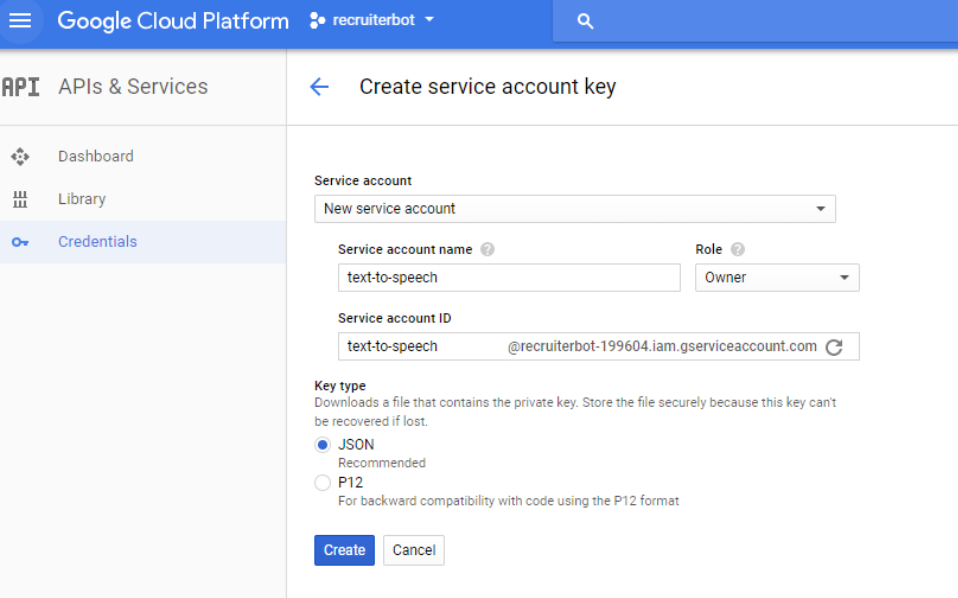
Task: Click the refresh icon in Service account ID field
Action: click(x=834, y=347)
